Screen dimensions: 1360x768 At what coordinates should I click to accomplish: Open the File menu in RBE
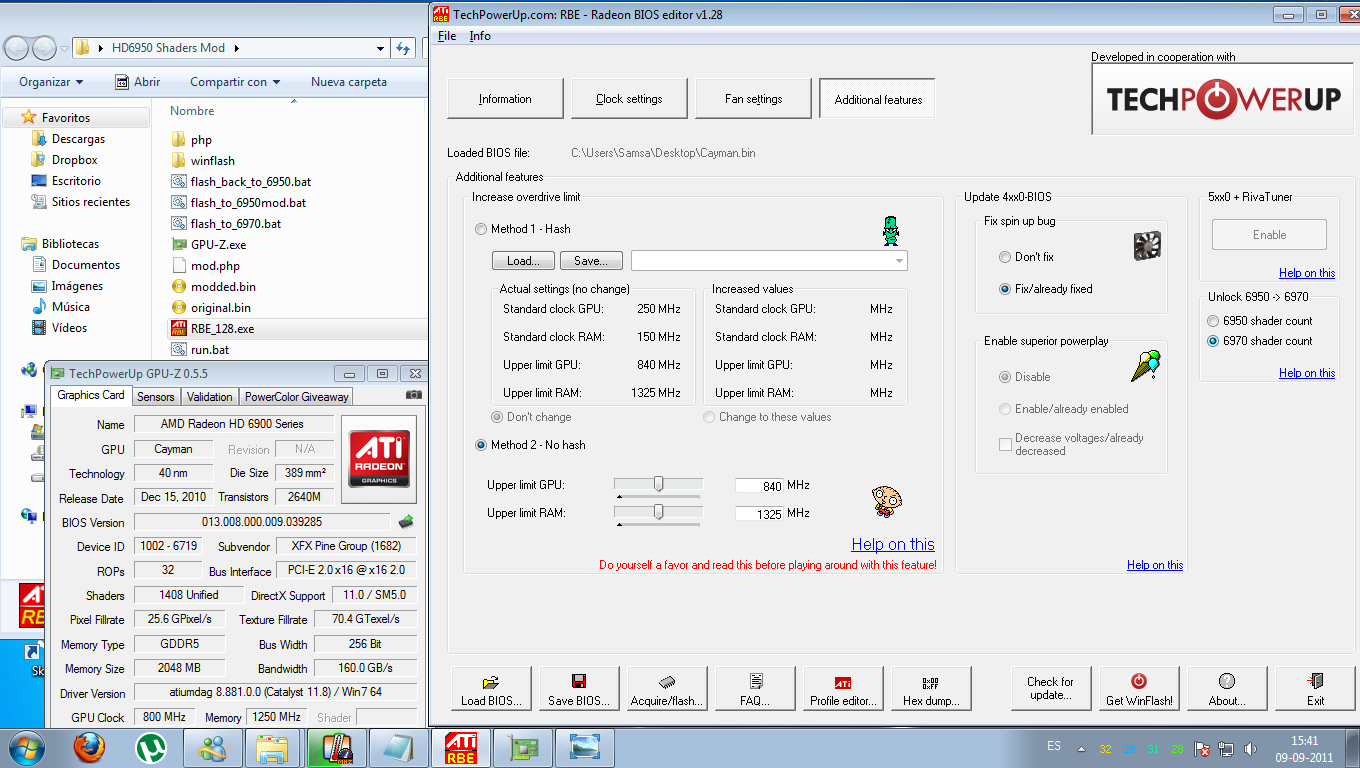click(447, 36)
